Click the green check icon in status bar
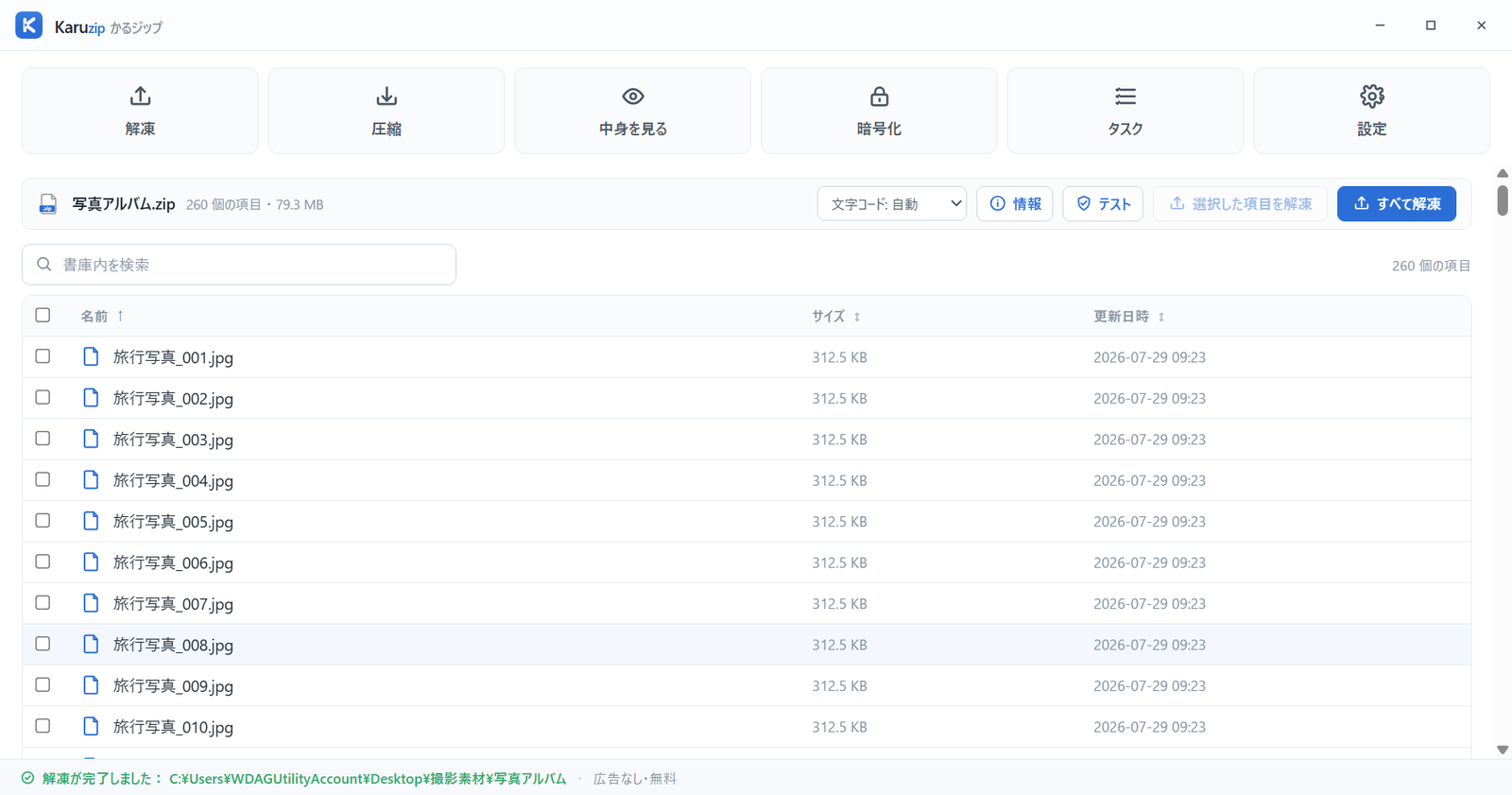This screenshot has height=795, width=1512. click(x=27, y=778)
